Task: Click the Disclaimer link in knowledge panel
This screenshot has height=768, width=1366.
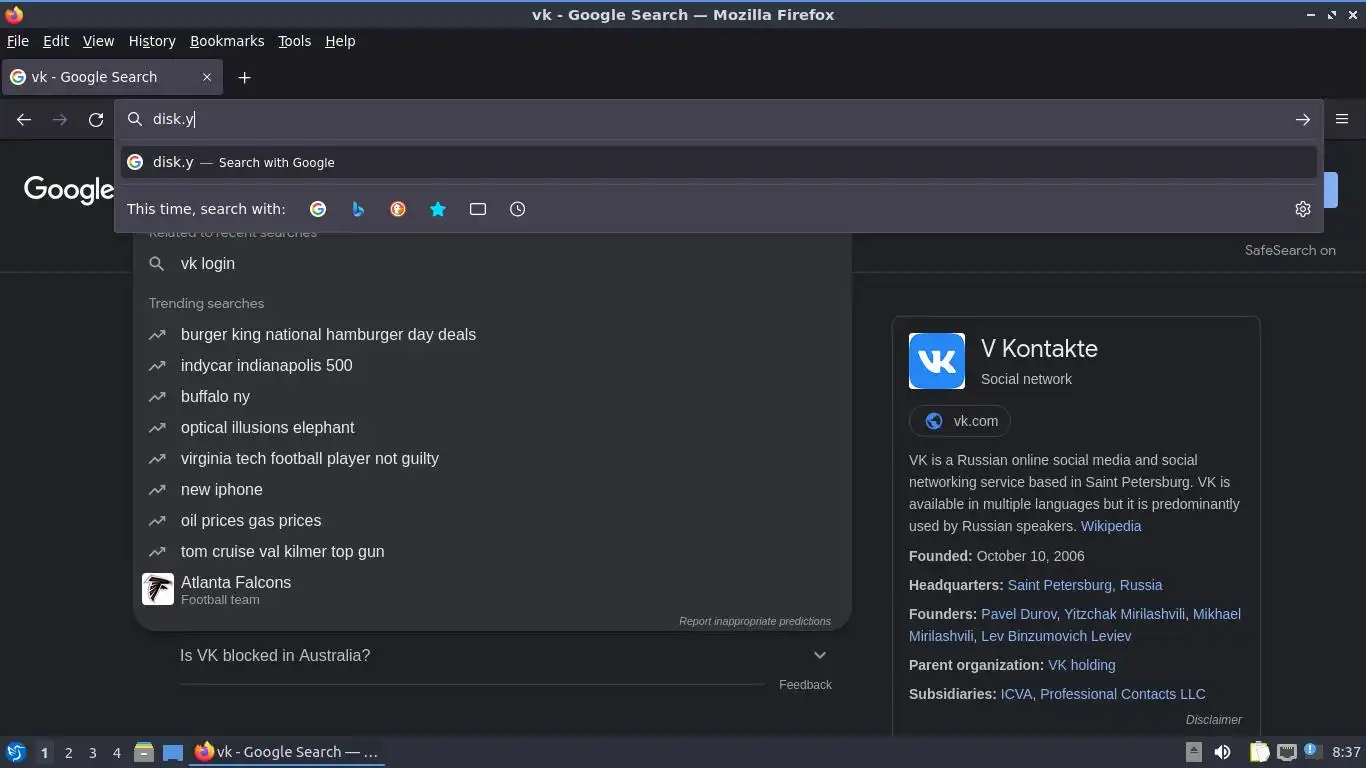Action: (1214, 720)
